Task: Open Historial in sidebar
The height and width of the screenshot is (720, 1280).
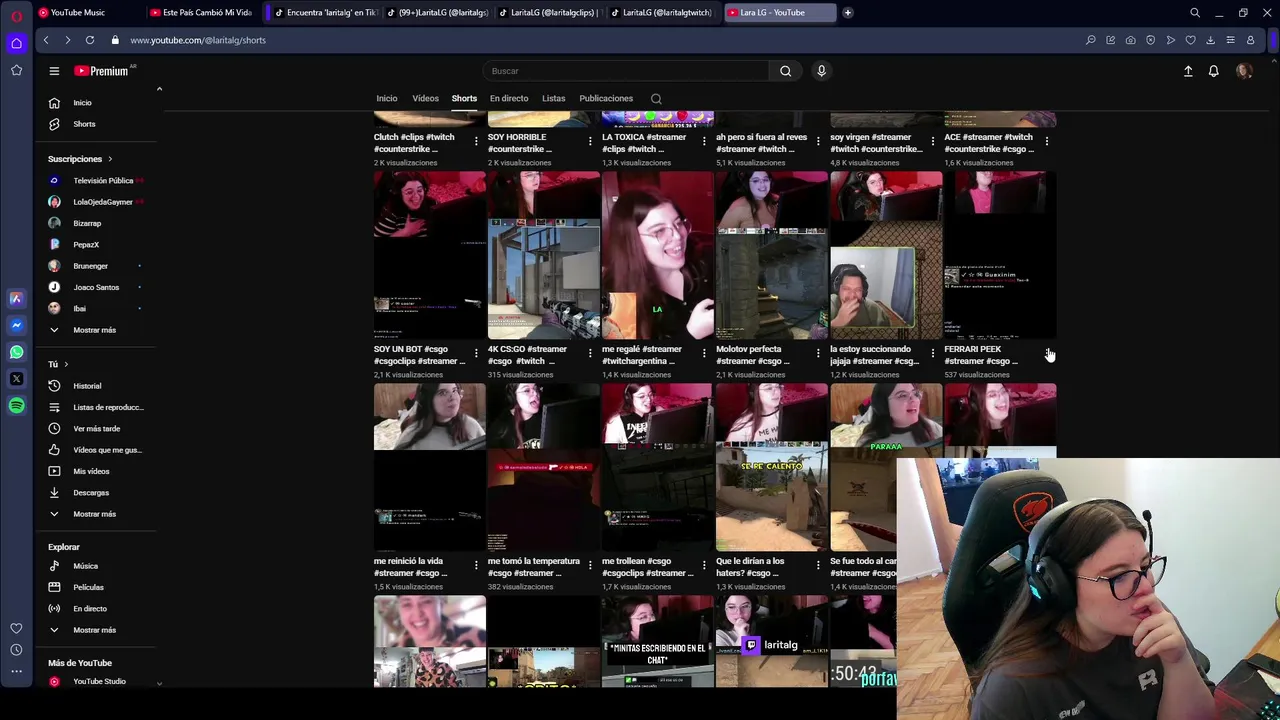Action: point(87,386)
